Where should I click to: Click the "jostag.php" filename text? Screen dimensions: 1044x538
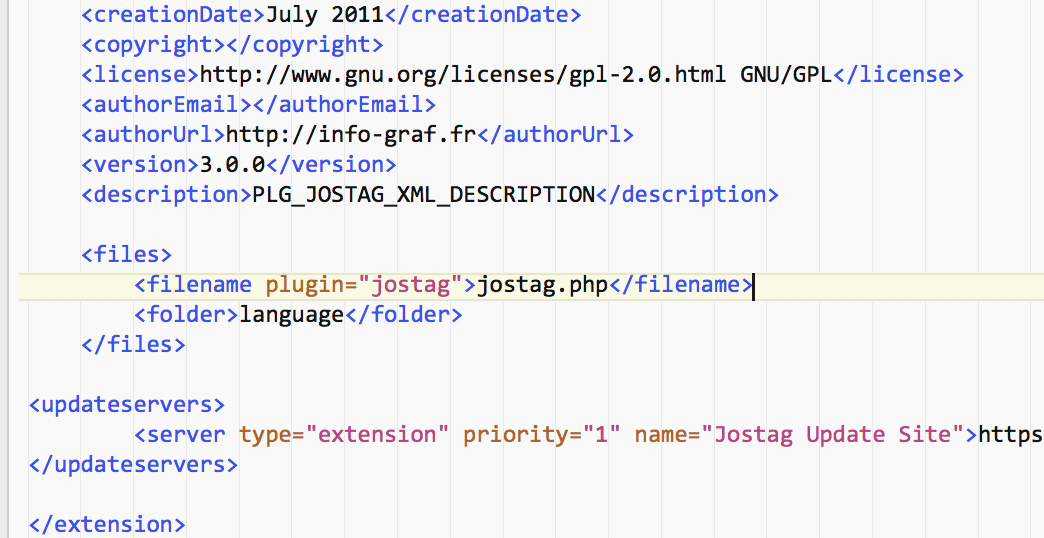tap(542, 285)
